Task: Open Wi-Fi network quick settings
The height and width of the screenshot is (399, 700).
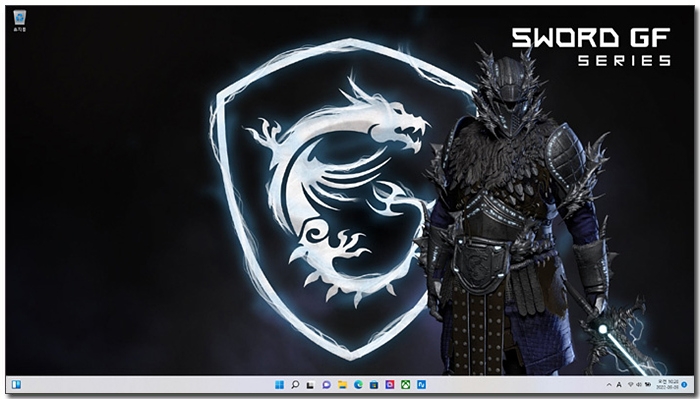Action: (x=630, y=384)
